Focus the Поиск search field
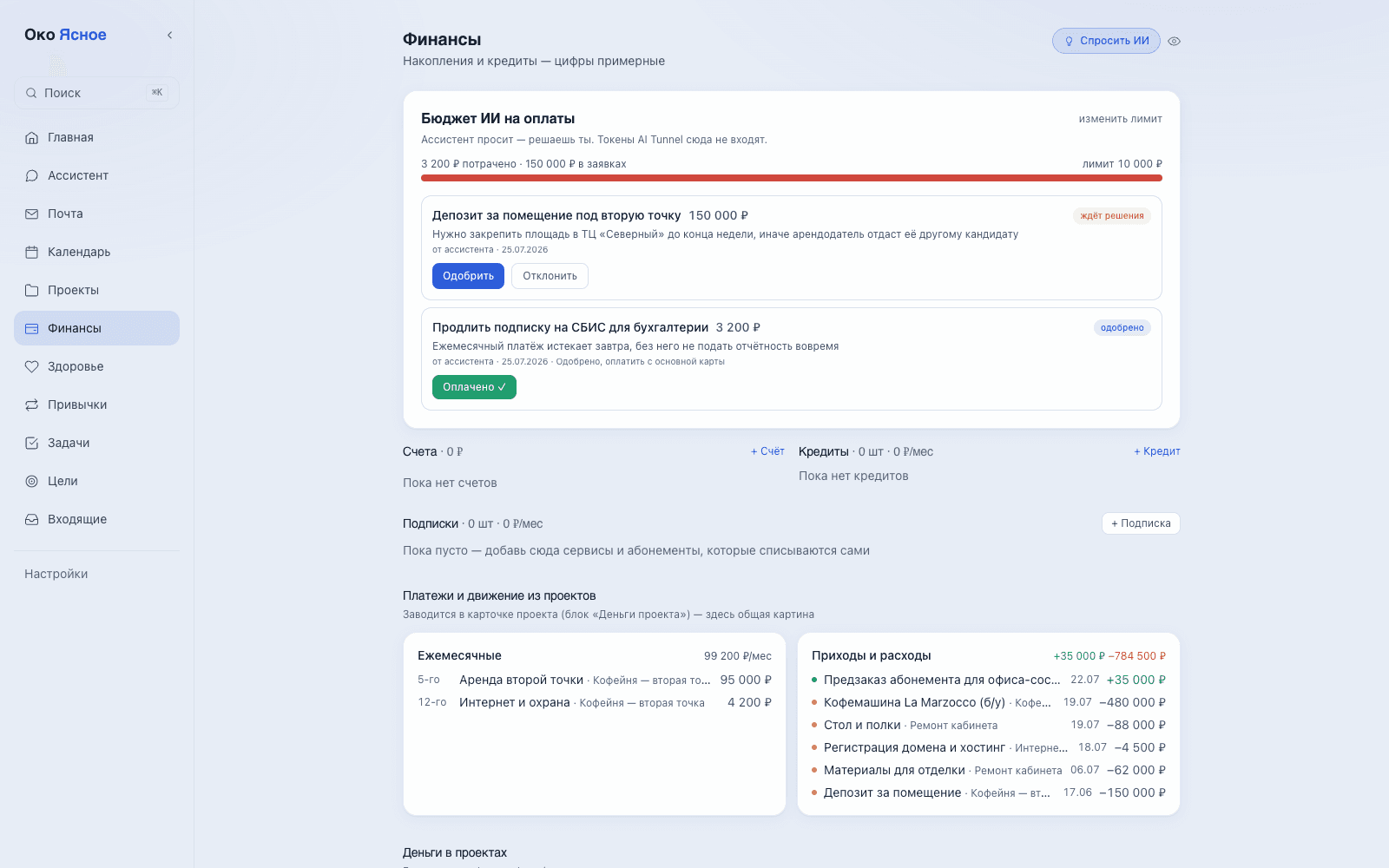 pos(96,93)
